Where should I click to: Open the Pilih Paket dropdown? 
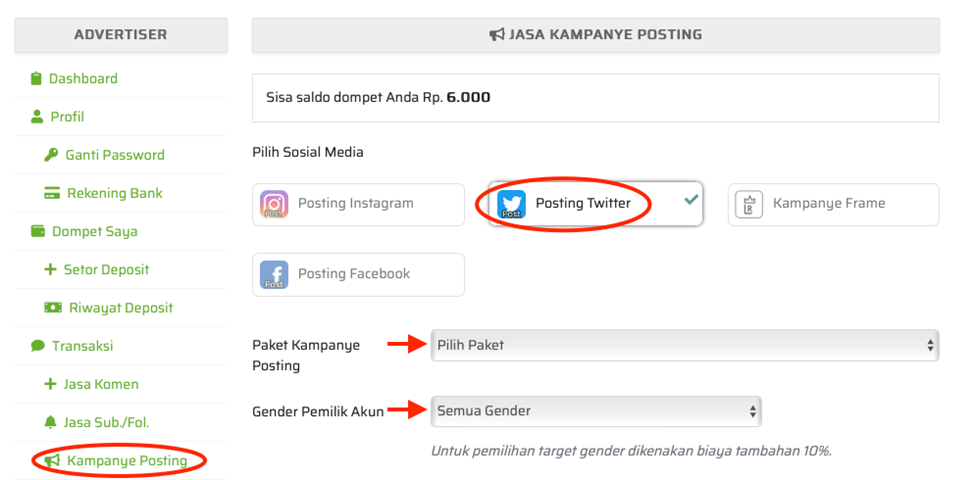point(685,345)
